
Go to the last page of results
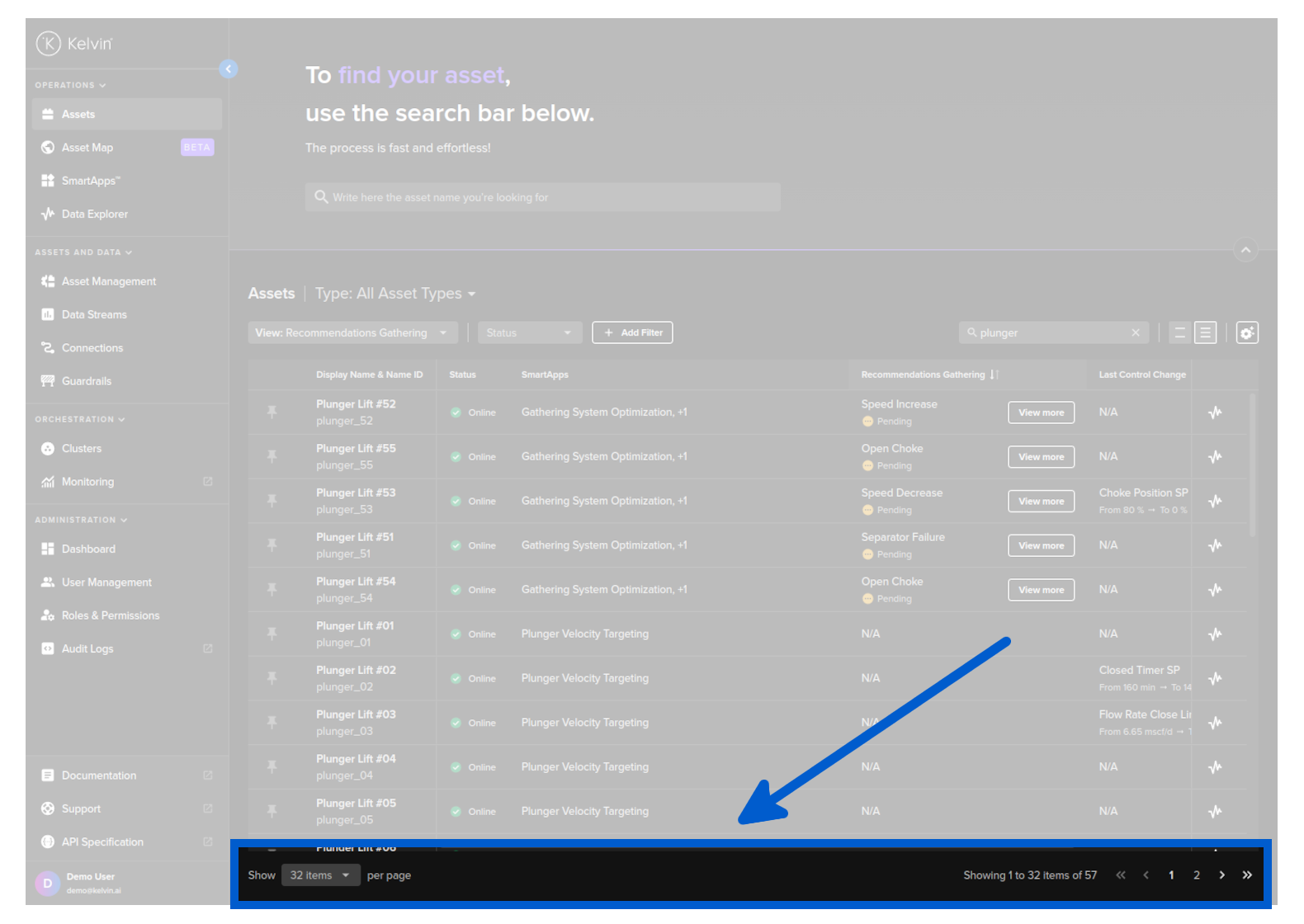(x=1246, y=875)
